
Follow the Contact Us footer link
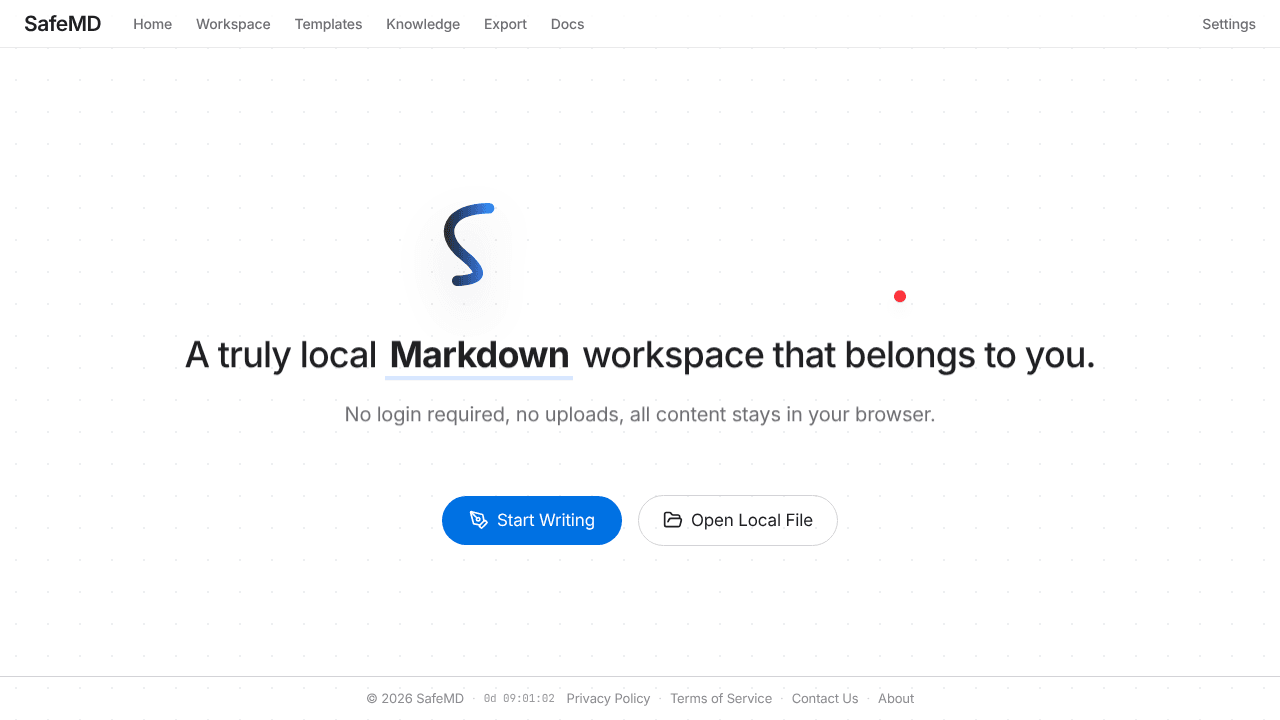tap(825, 698)
